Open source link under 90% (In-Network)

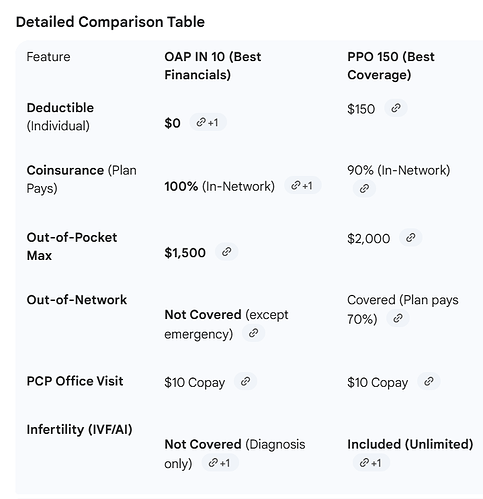pos(364,188)
